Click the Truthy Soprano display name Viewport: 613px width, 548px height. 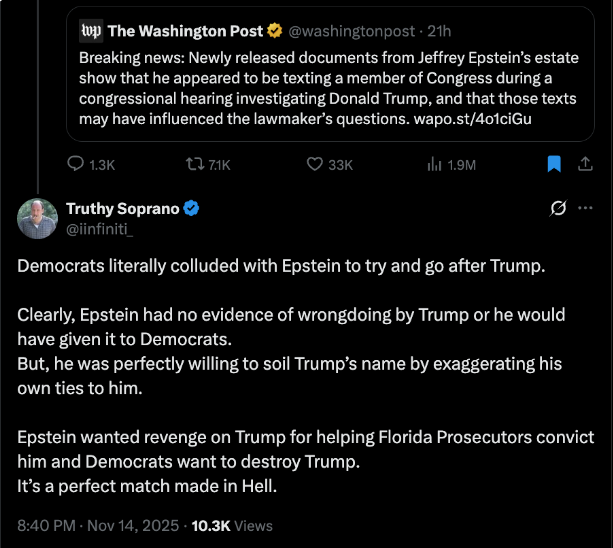coord(122,209)
